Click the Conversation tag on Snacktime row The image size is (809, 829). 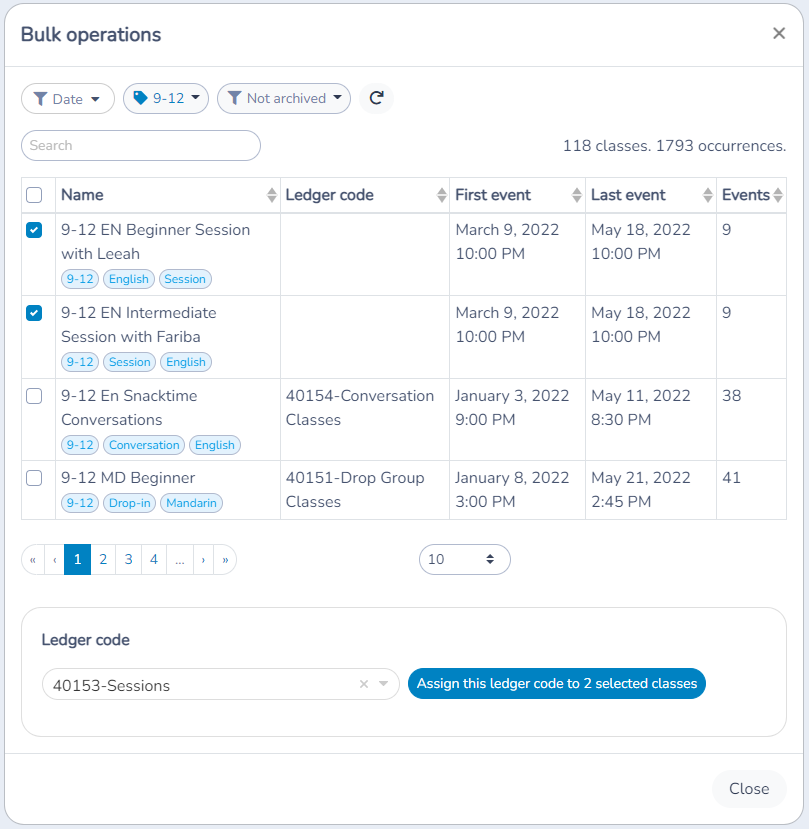point(144,445)
